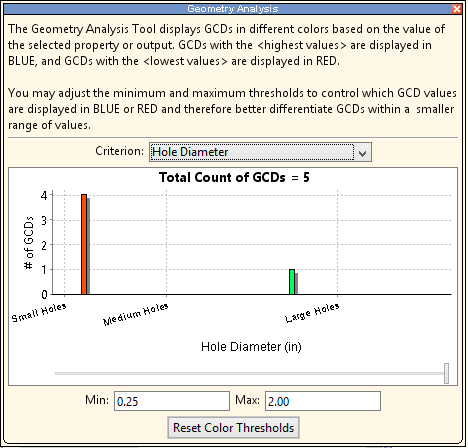The image size is (468, 448).
Task: Click the 'Total Count of GCDs = 5' title
Action: click(x=234, y=177)
